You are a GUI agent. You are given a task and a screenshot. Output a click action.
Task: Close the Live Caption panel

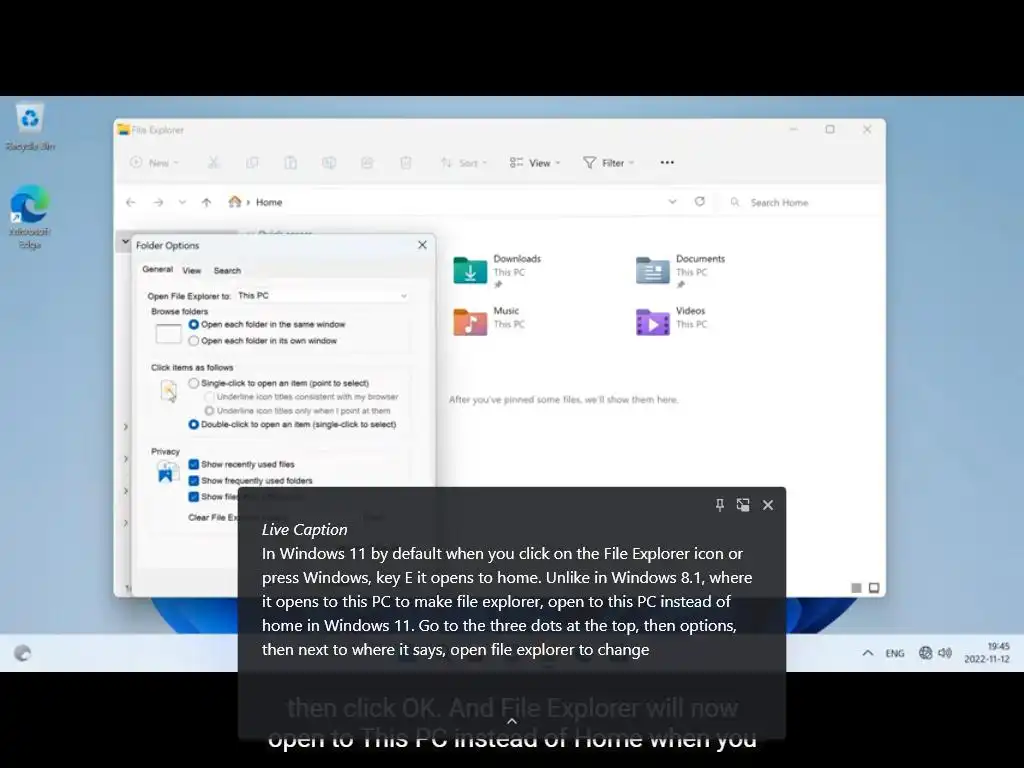tap(768, 505)
